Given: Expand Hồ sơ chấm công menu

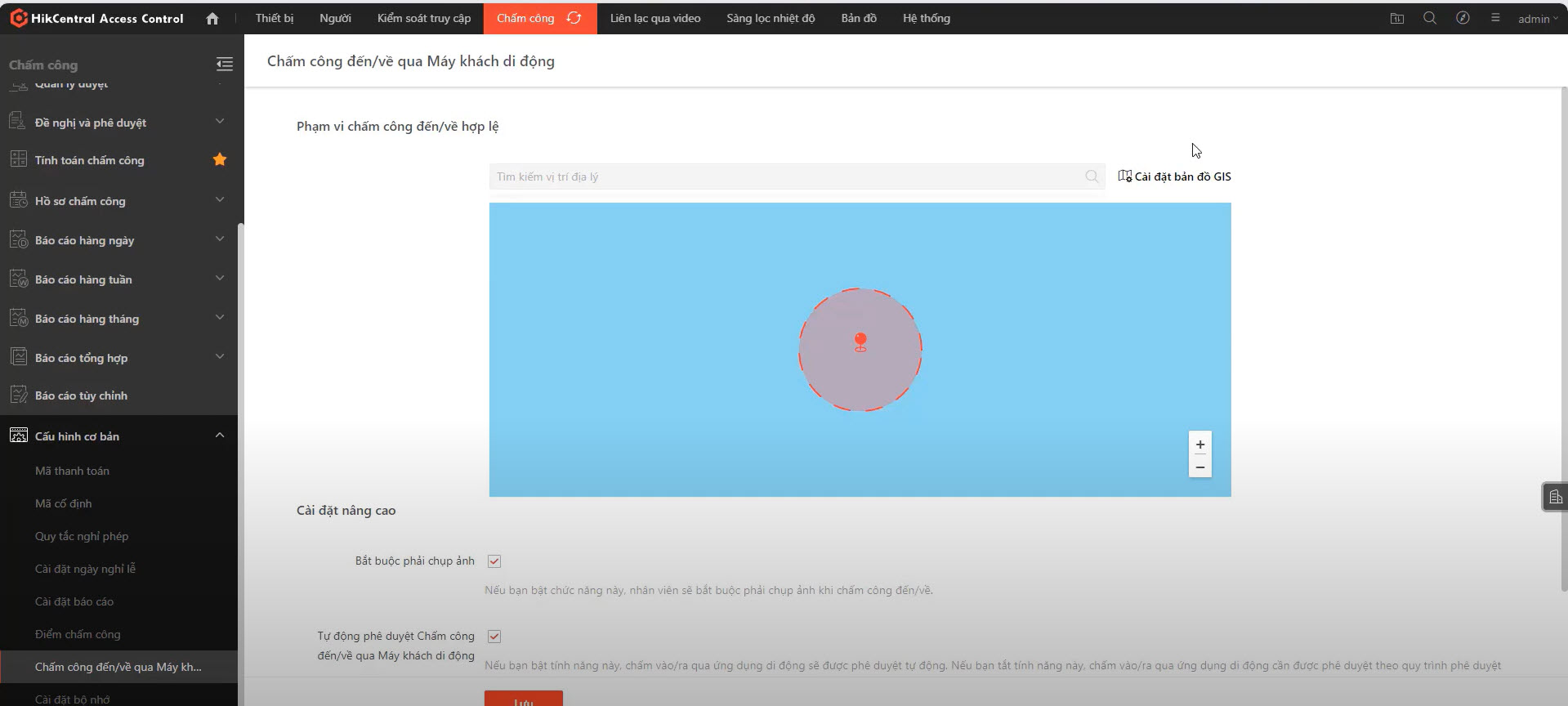Looking at the screenshot, I should tap(219, 200).
